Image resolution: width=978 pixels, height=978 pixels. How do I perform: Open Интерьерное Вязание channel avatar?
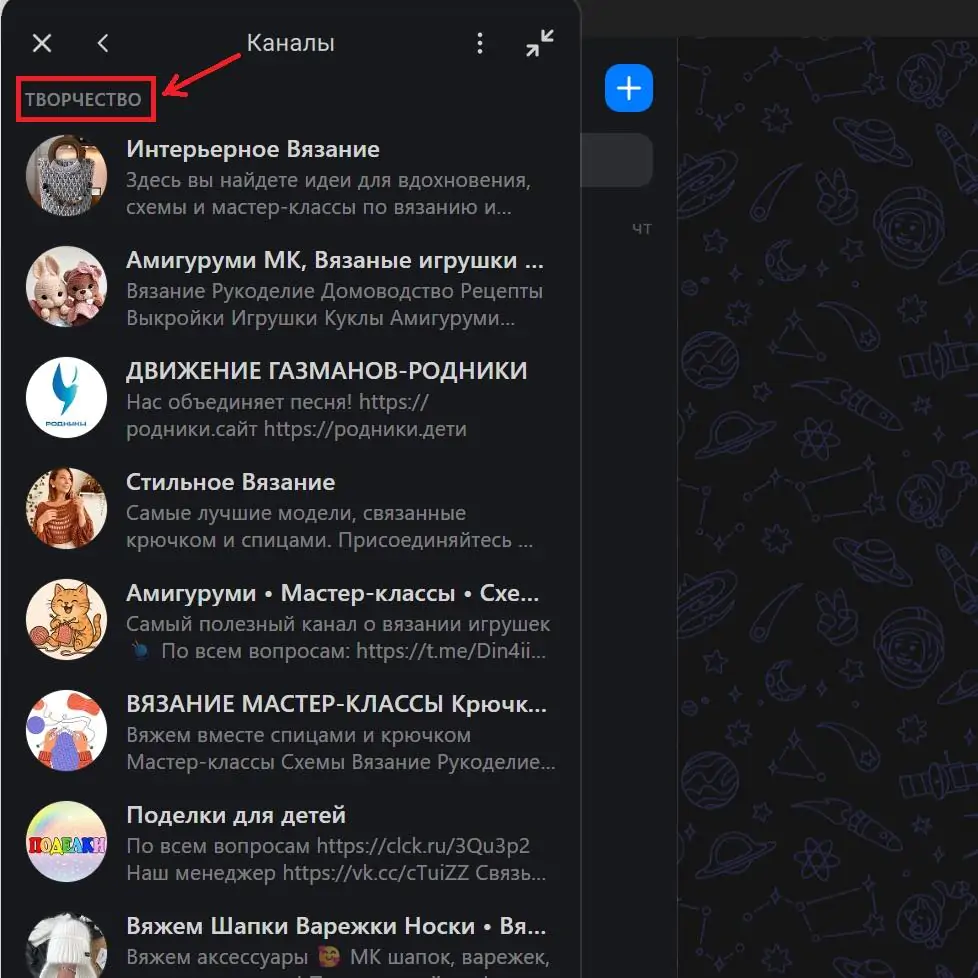click(66, 175)
